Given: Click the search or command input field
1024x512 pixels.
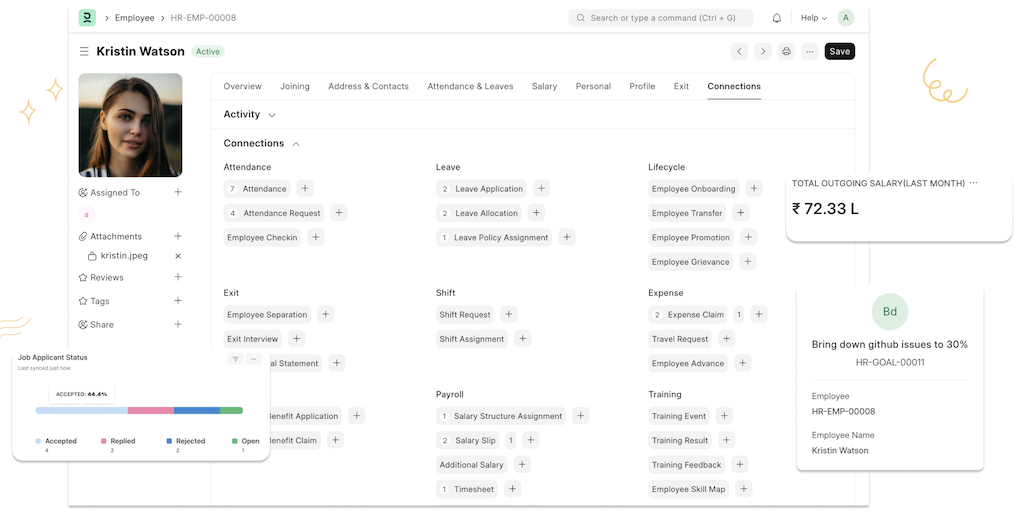Looking at the screenshot, I should click(x=661, y=18).
